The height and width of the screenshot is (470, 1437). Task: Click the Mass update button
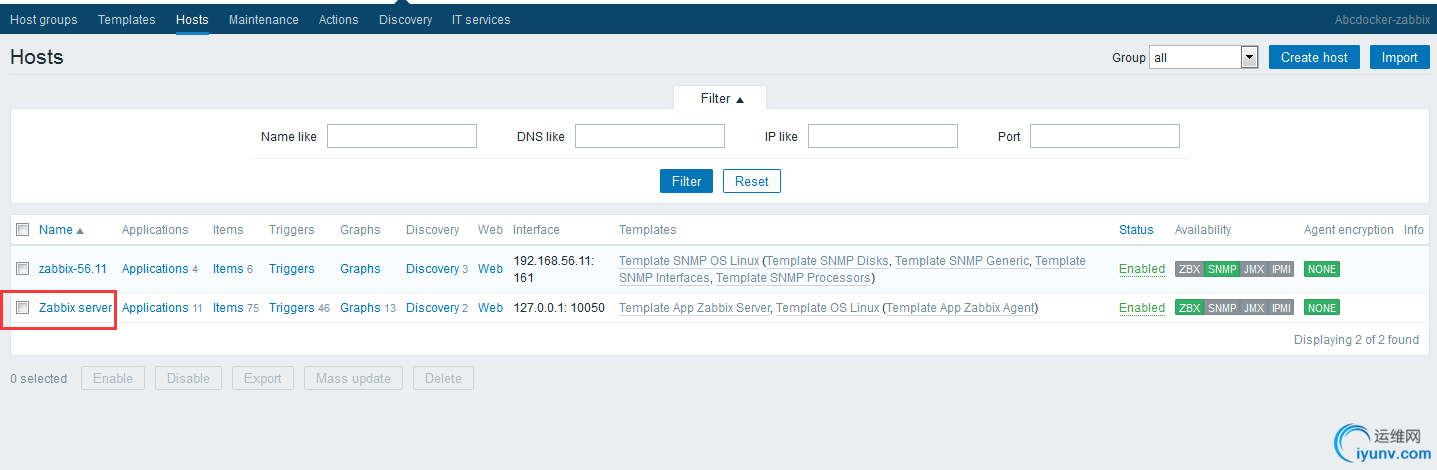point(353,378)
